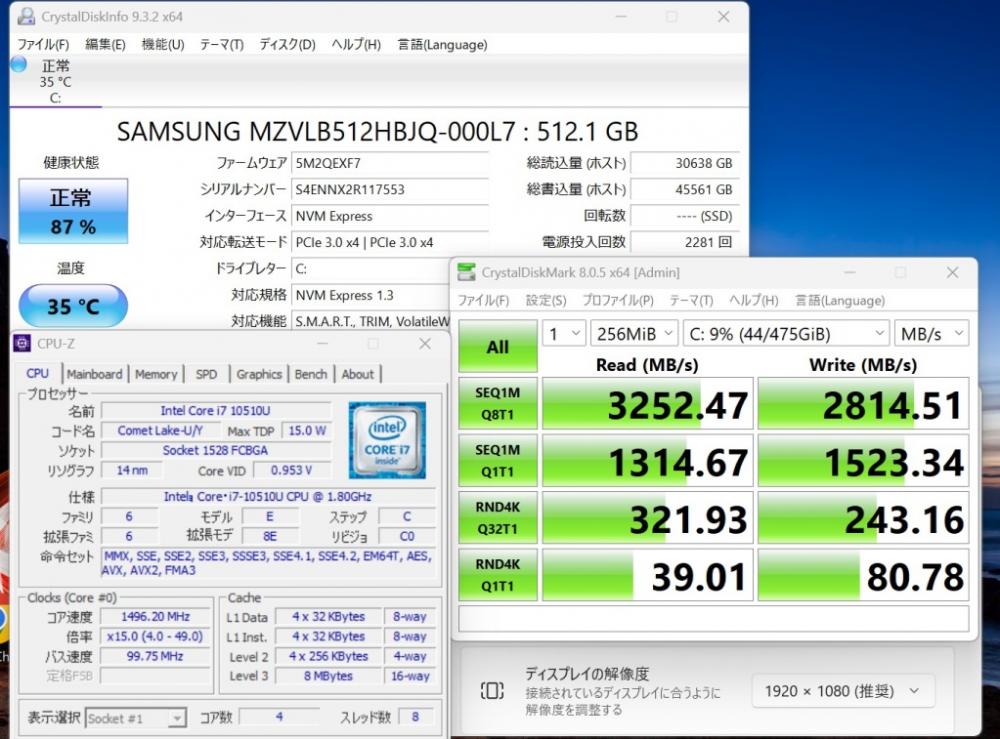Screen dimensions: 1000x739
Task: Click the transfer mode field PCIe 3.0 x4
Action: coord(390,242)
